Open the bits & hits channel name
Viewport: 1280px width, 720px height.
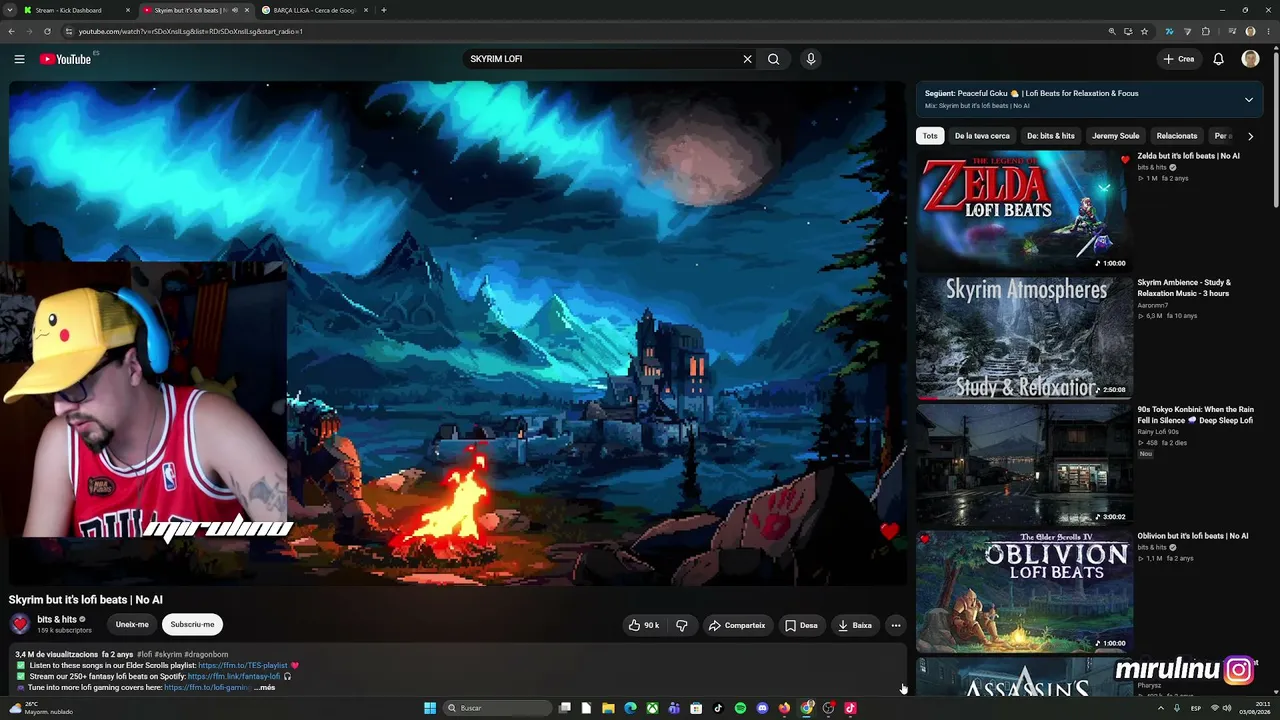click(57, 619)
